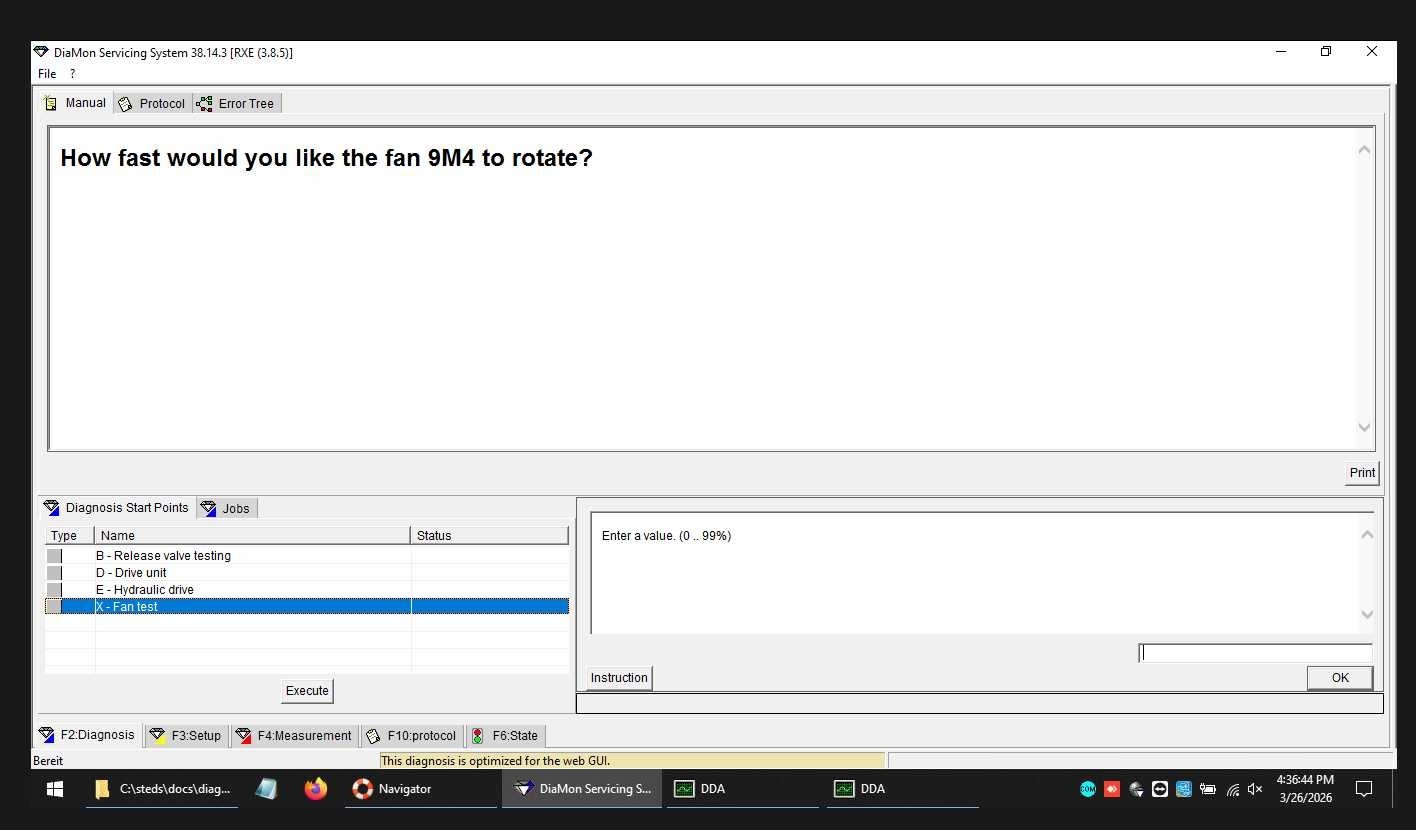Click the muted volume tray icon
The image size is (1416, 830).
tap(1255, 789)
